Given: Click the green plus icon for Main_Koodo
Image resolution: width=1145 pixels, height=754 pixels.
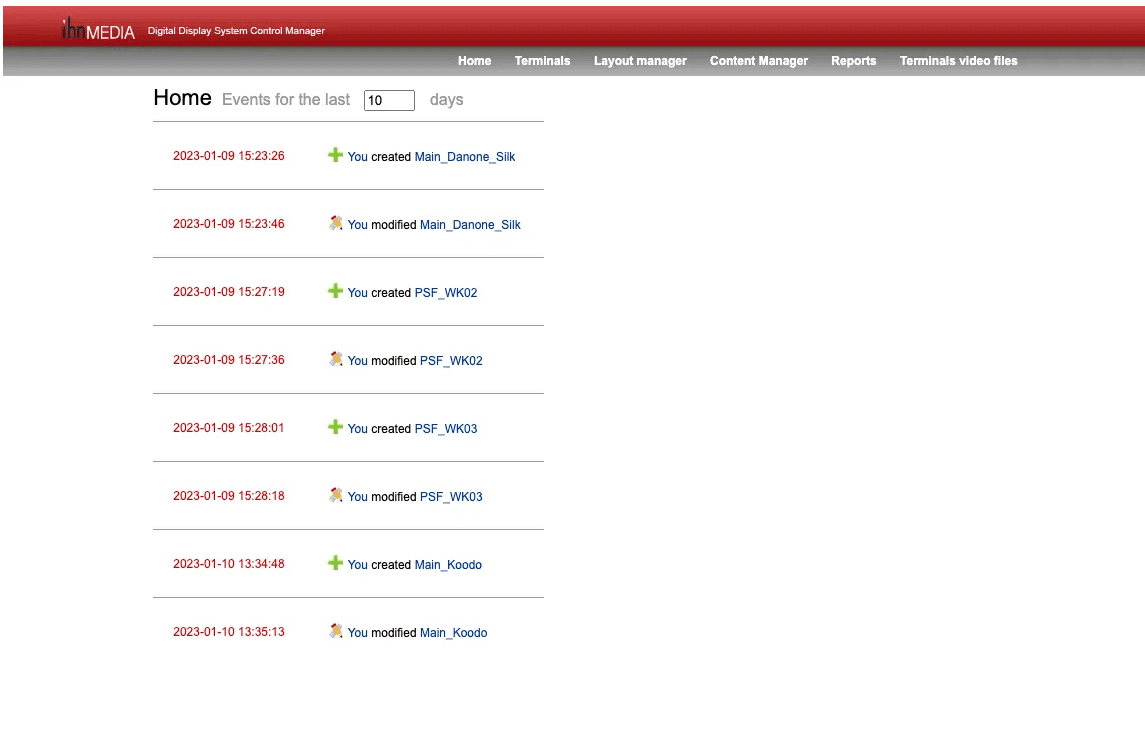Looking at the screenshot, I should 335,563.
